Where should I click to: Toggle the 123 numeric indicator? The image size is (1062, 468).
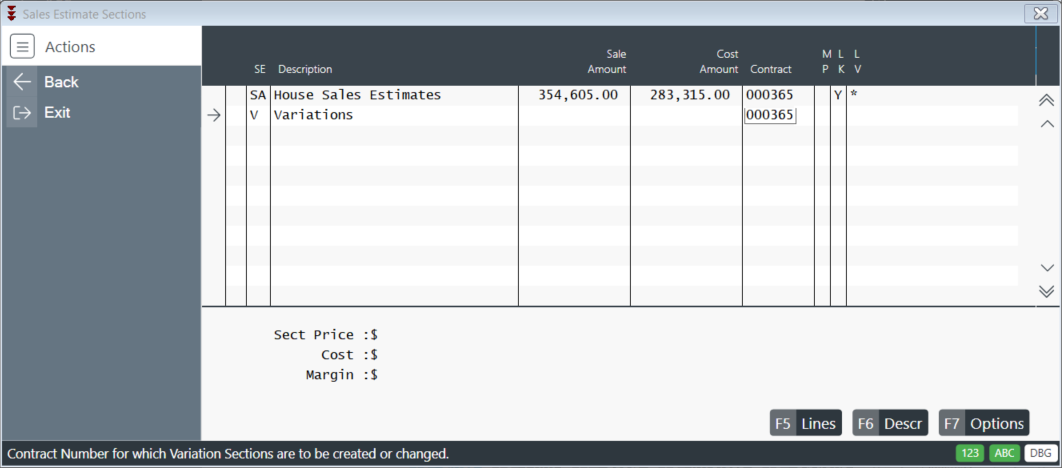(x=971, y=454)
